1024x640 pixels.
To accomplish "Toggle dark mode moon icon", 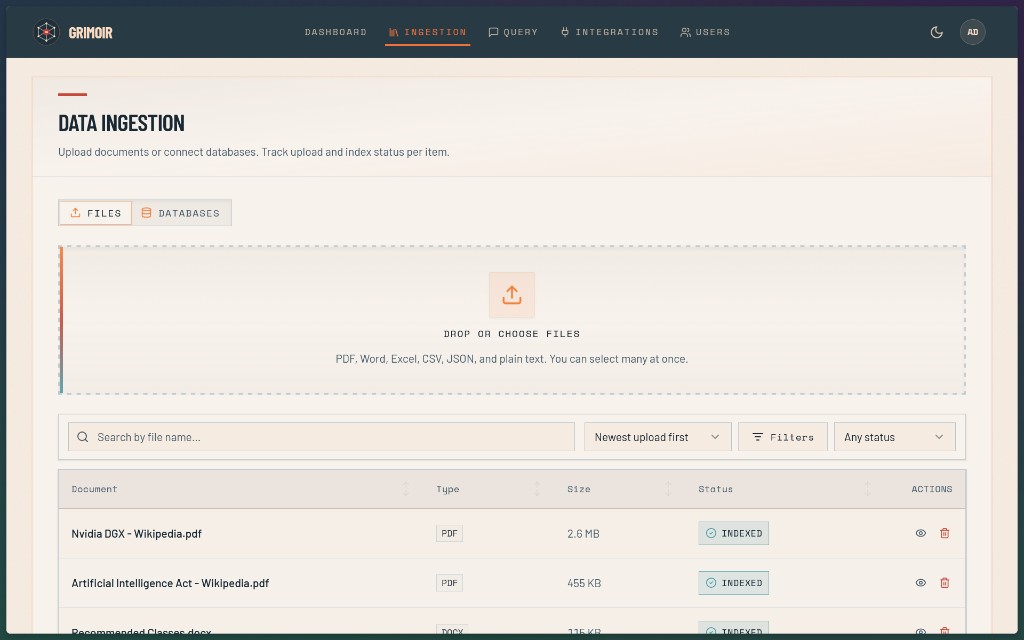I will tap(936, 32).
